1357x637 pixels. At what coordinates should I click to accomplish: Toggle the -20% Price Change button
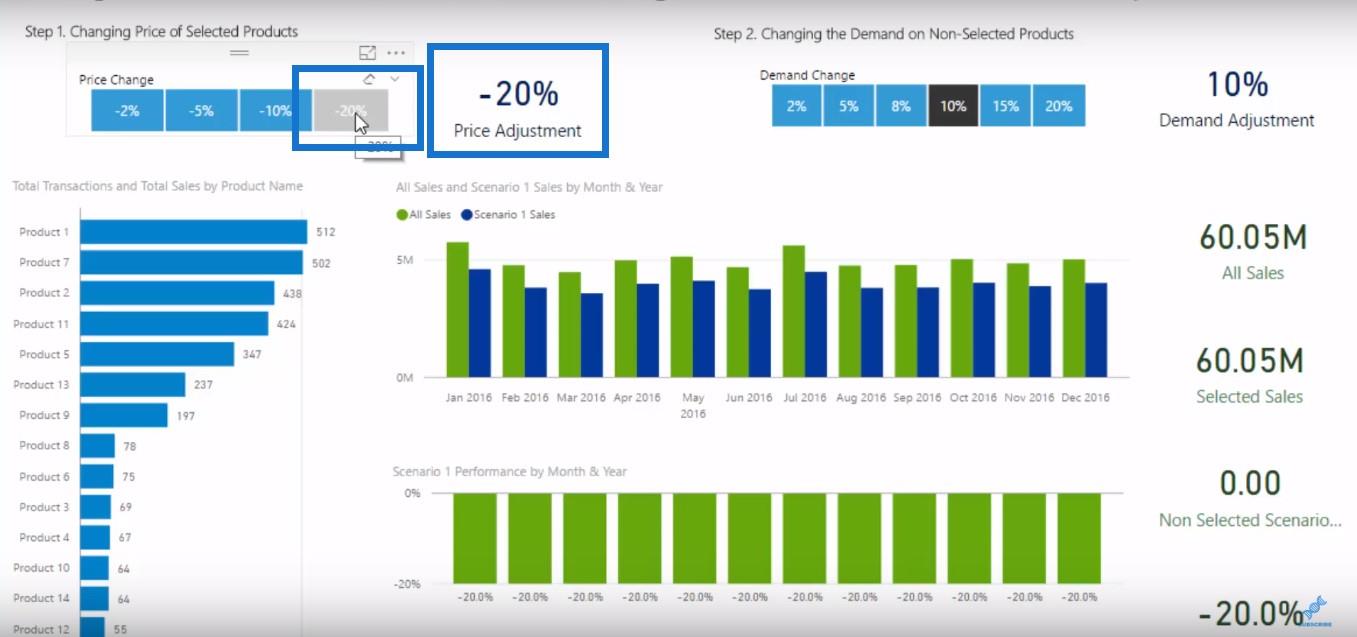pyautogui.click(x=350, y=110)
